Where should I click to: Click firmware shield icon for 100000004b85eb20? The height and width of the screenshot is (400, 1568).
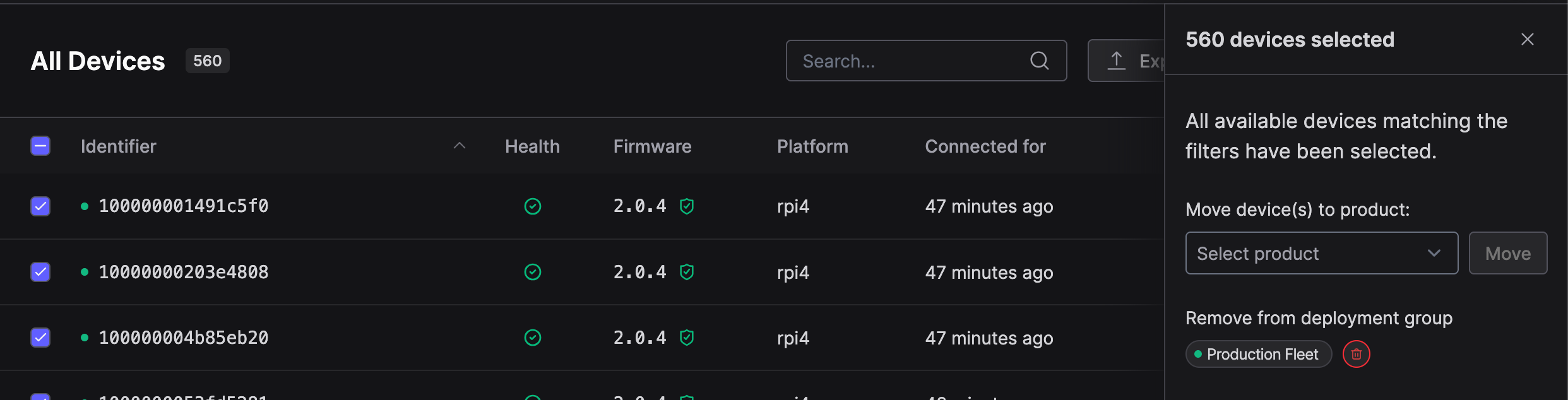pos(687,338)
